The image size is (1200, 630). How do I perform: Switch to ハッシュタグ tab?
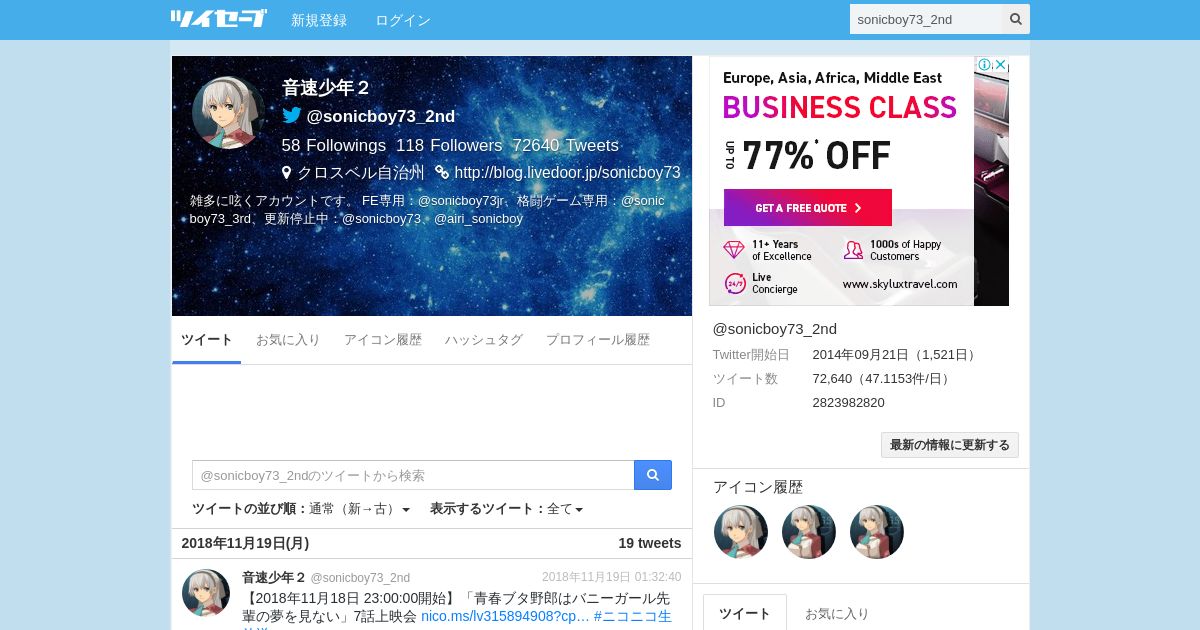[x=484, y=340]
